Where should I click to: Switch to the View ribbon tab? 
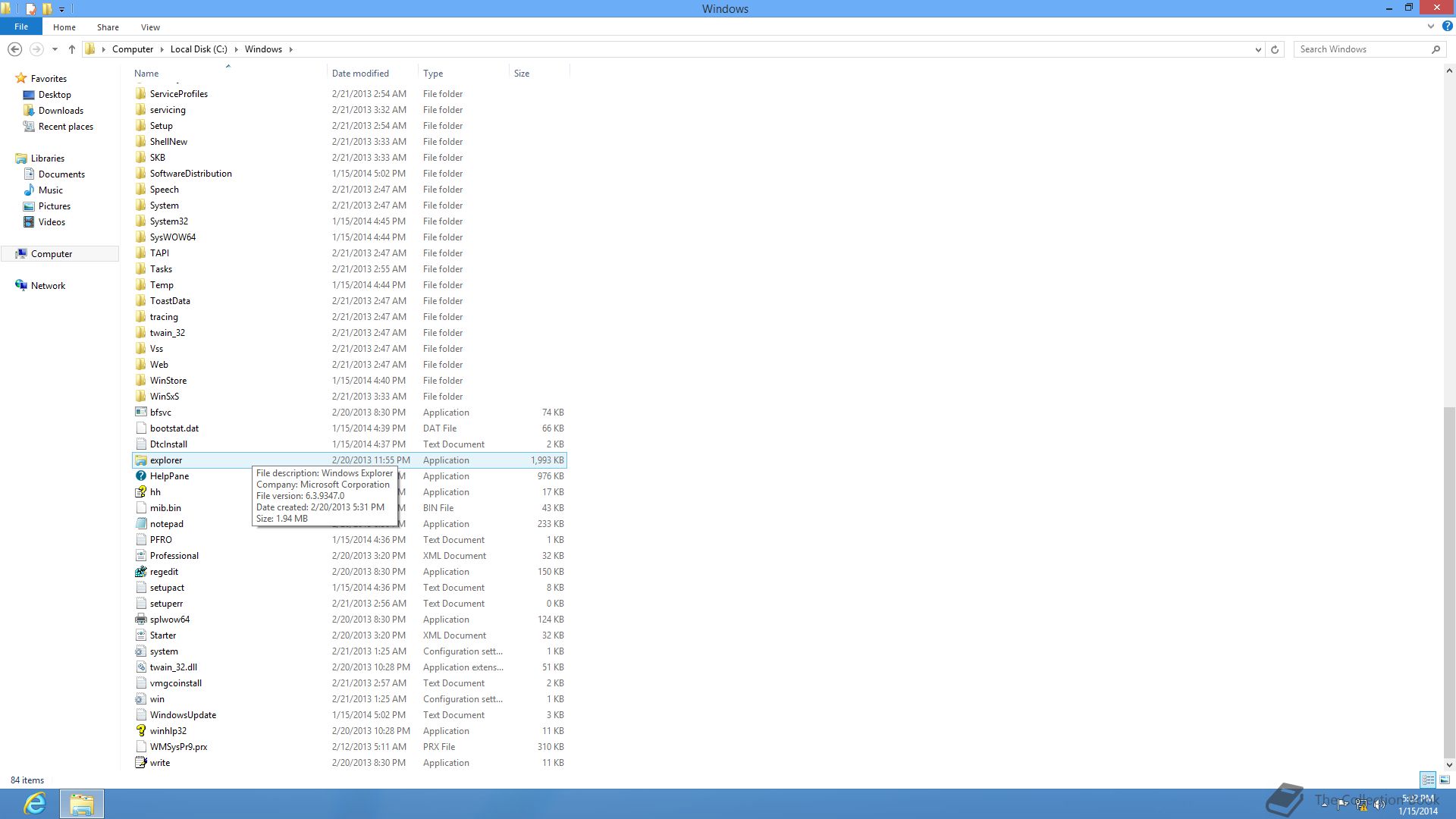click(150, 27)
